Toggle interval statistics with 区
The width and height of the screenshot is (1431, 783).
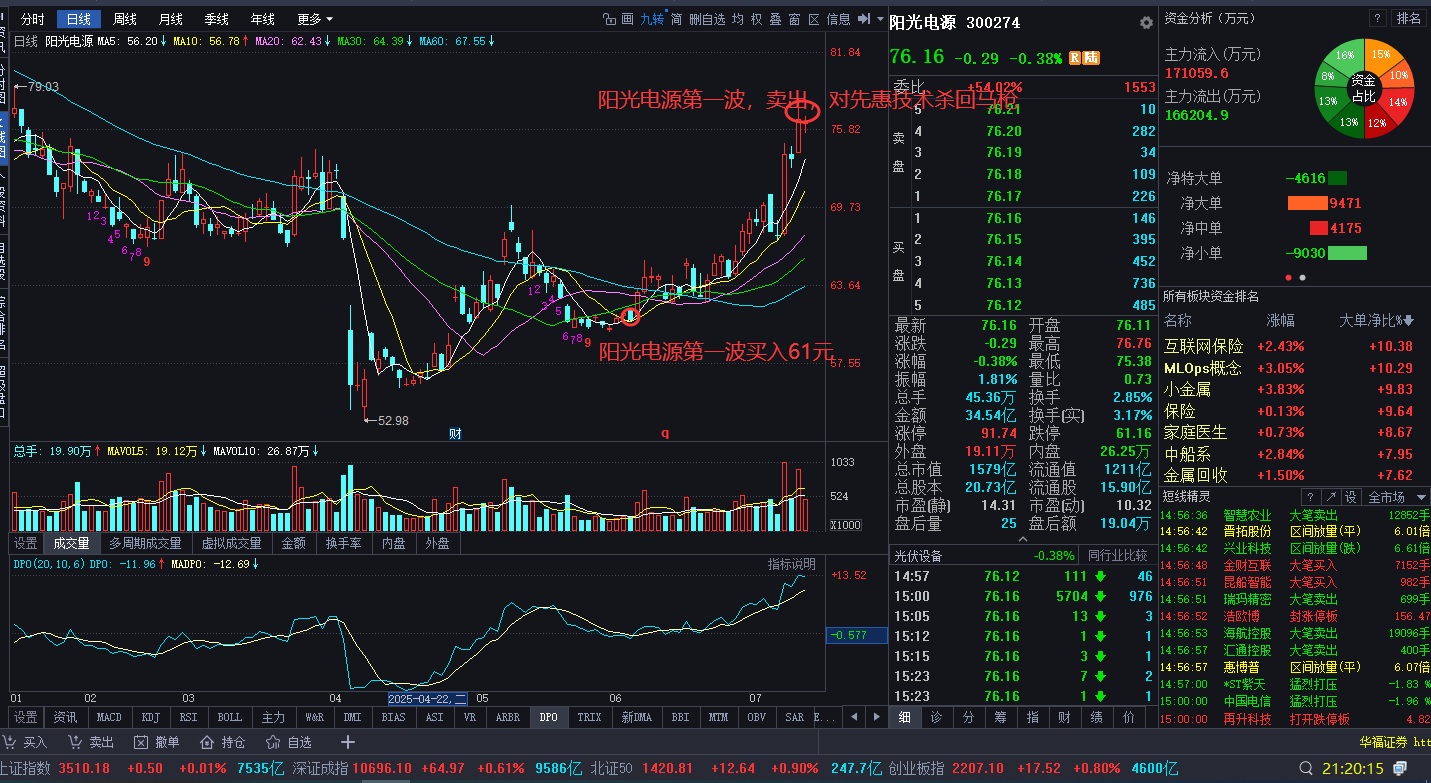click(x=813, y=19)
